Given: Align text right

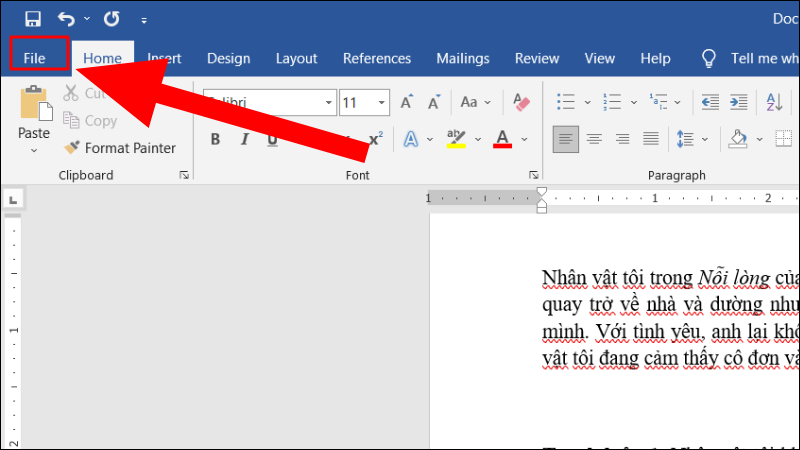Looking at the screenshot, I should [x=622, y=139].
